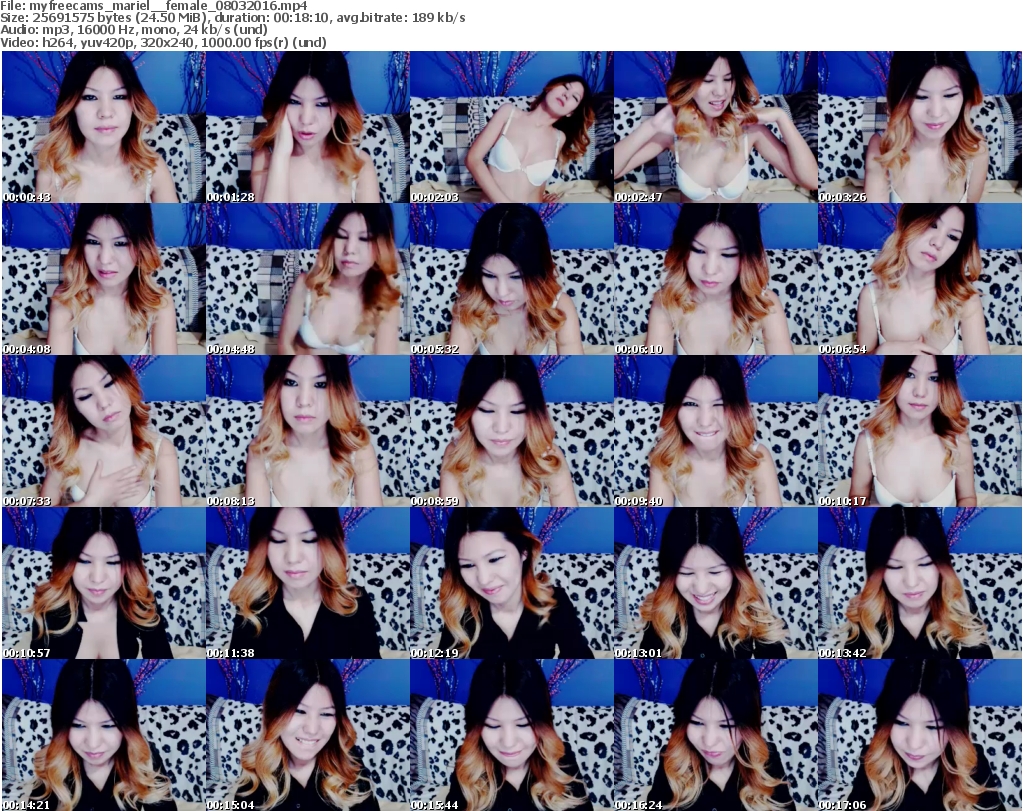Open the frame timestamped 00:06:54
Image resolution: width=1024 pixels, height=811 pixels.
(919, 279)
